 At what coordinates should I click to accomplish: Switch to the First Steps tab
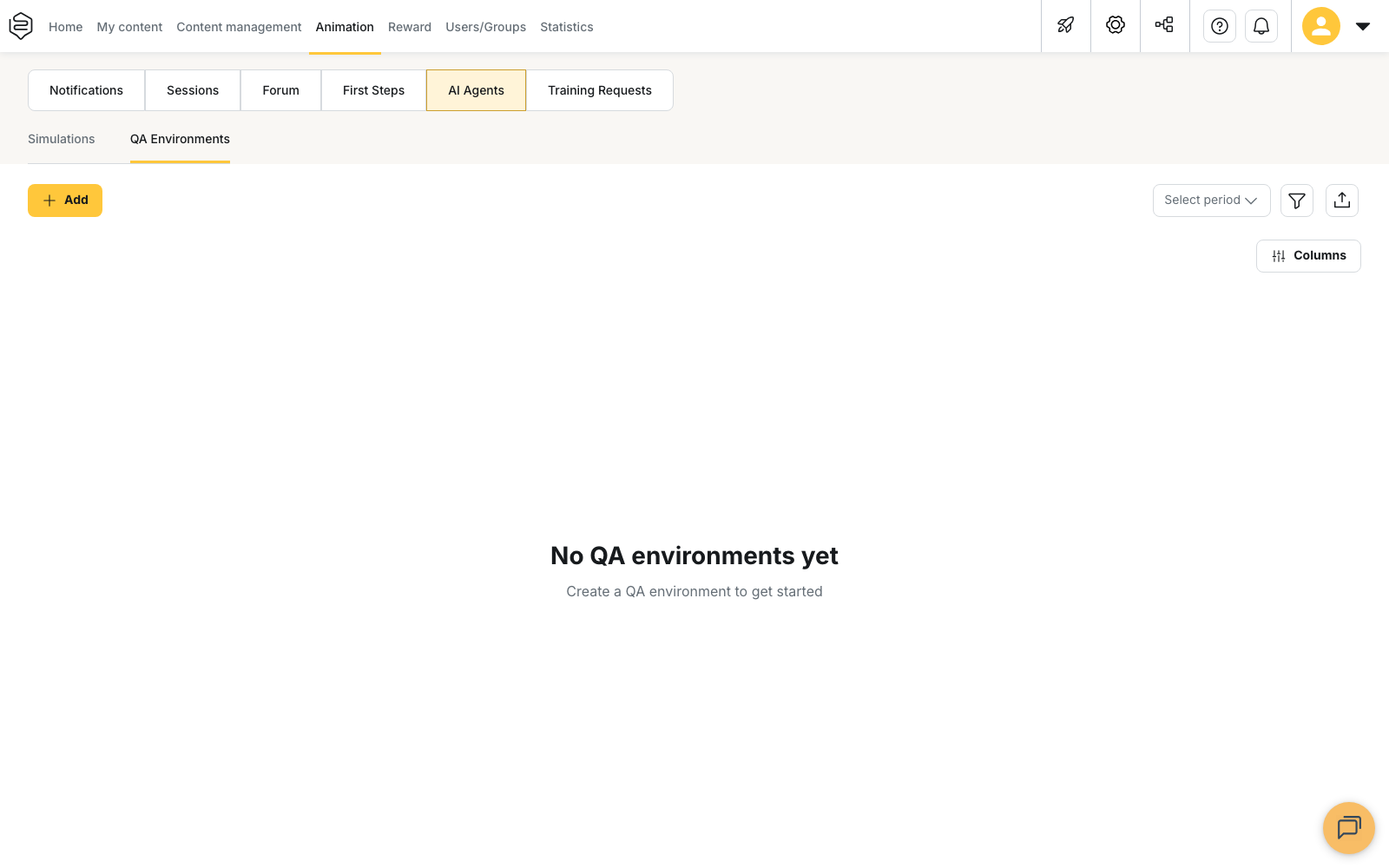point(374,90)
